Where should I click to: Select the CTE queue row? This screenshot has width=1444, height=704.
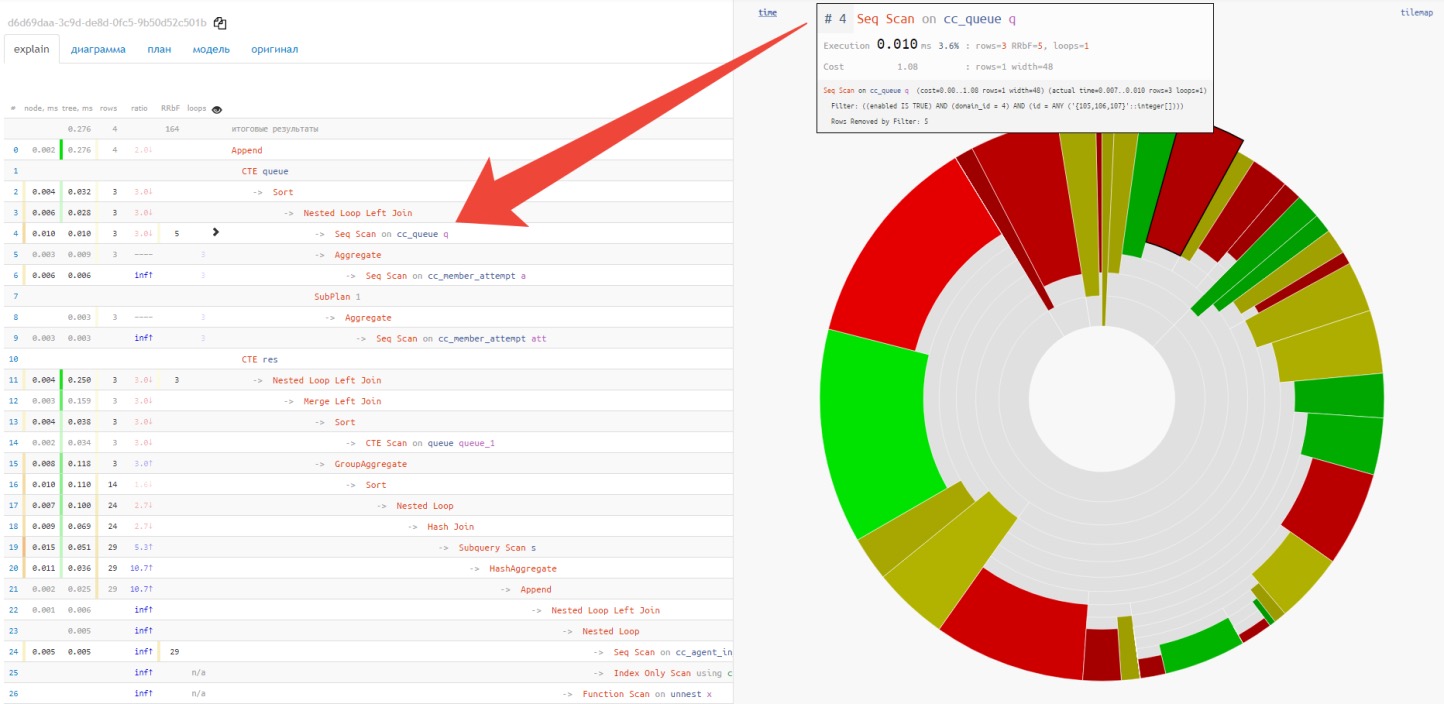point(264,171)
